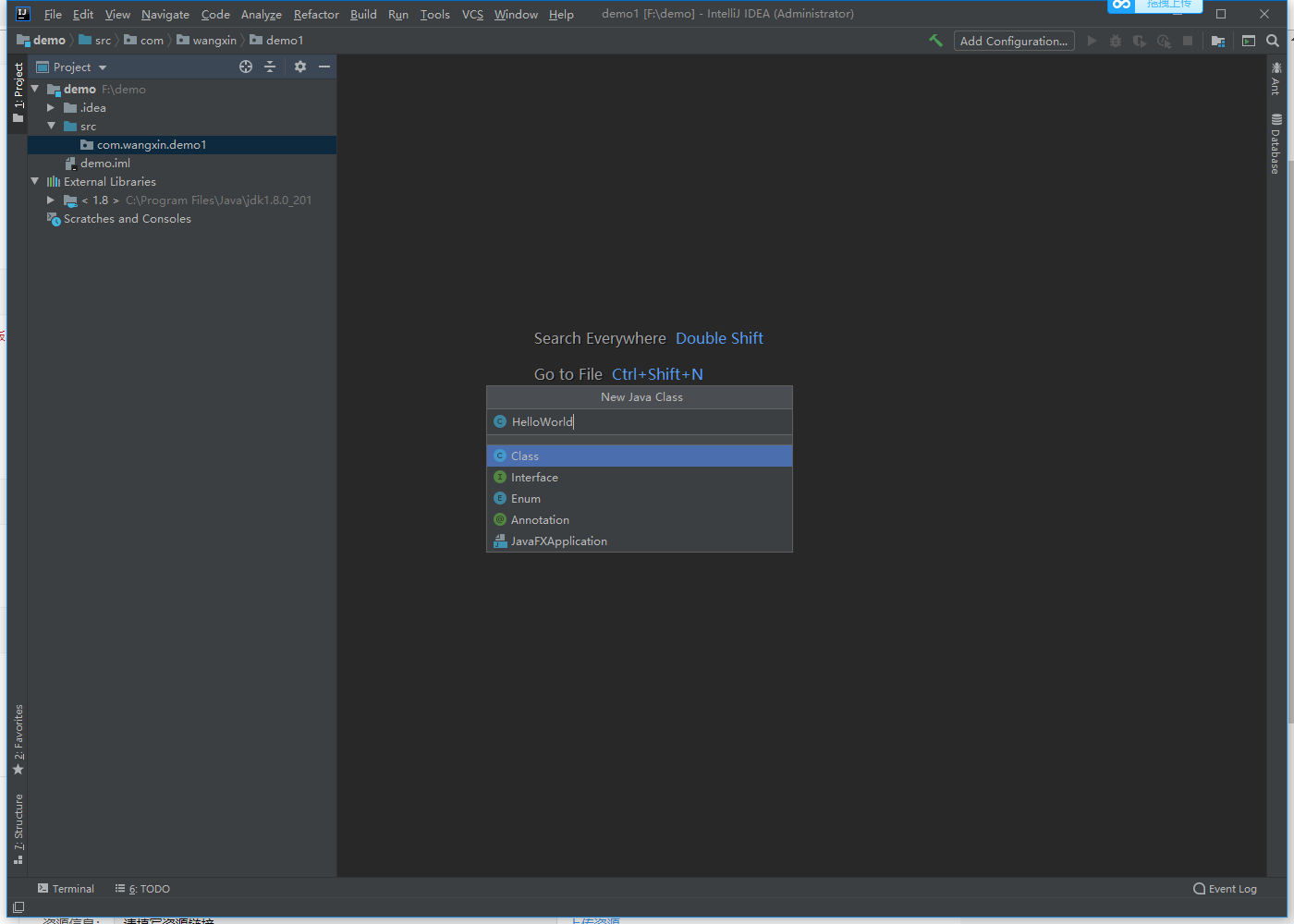Click wangxin in the breadcrumb bar
This screenshot has height=924, width=1294.
click(214, 41)
